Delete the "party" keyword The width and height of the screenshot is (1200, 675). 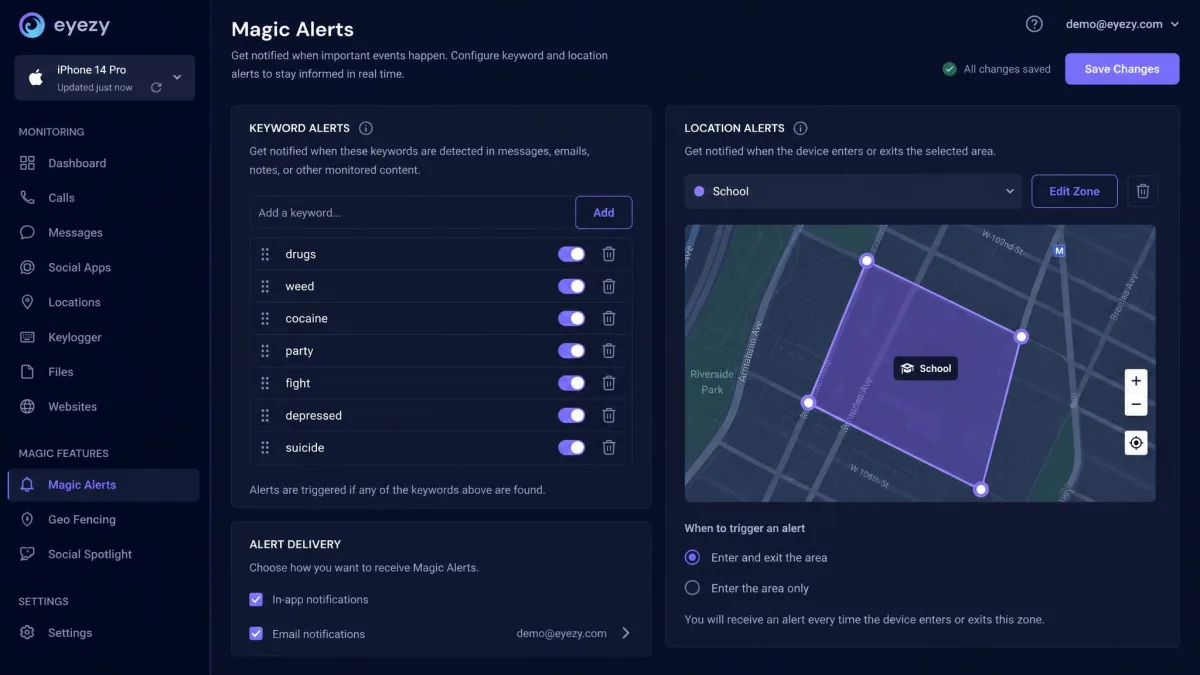[x=608, y=351]
